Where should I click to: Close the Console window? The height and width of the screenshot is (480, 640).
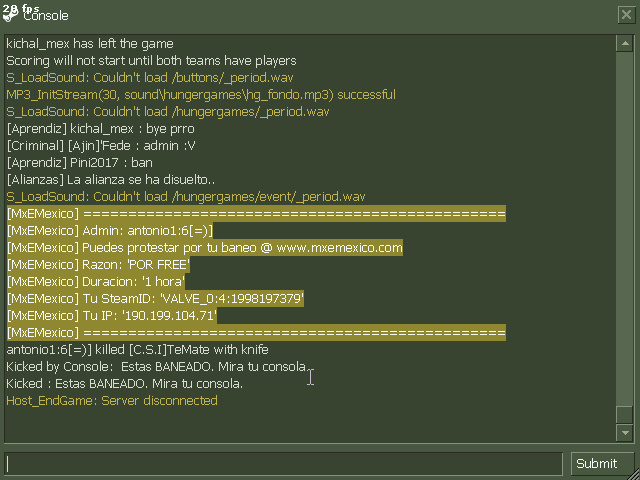(x=626, y=15)
